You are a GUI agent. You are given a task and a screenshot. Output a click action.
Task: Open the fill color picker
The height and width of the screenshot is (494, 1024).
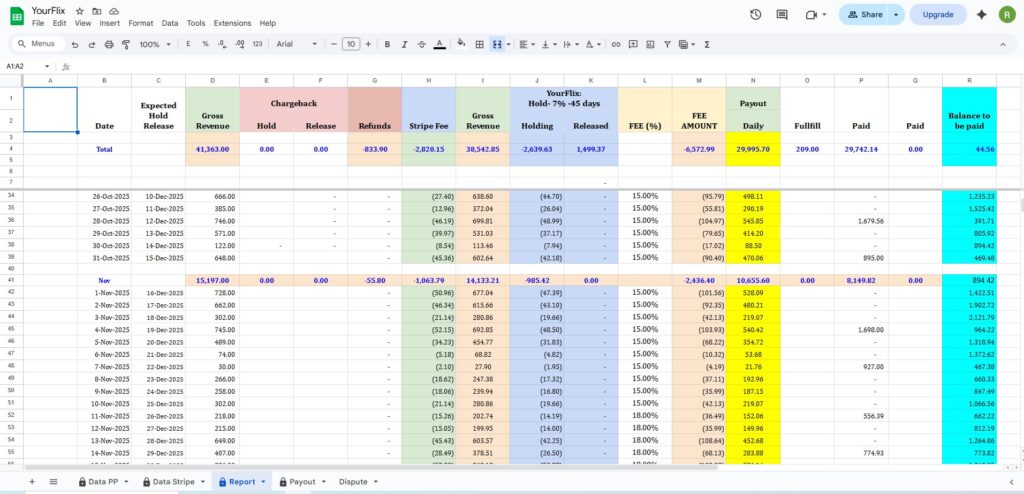[461, 44]
